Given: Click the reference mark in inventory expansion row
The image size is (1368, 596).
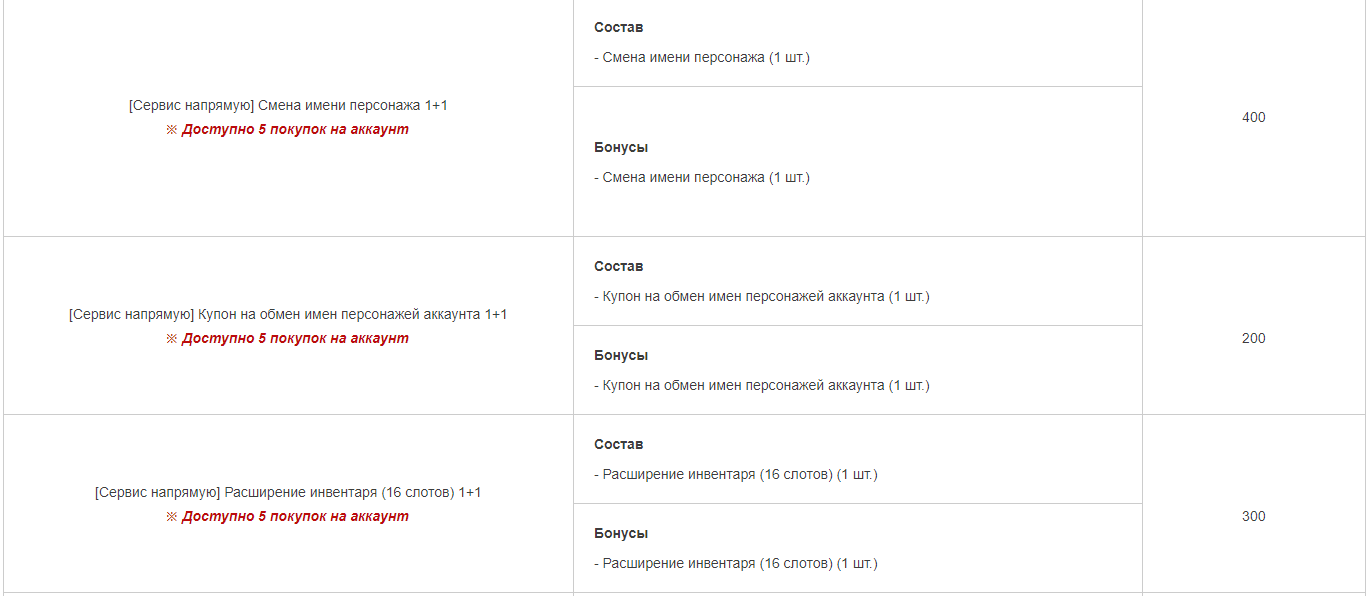Looking at the screenshot, I should (x=171, y=517).
